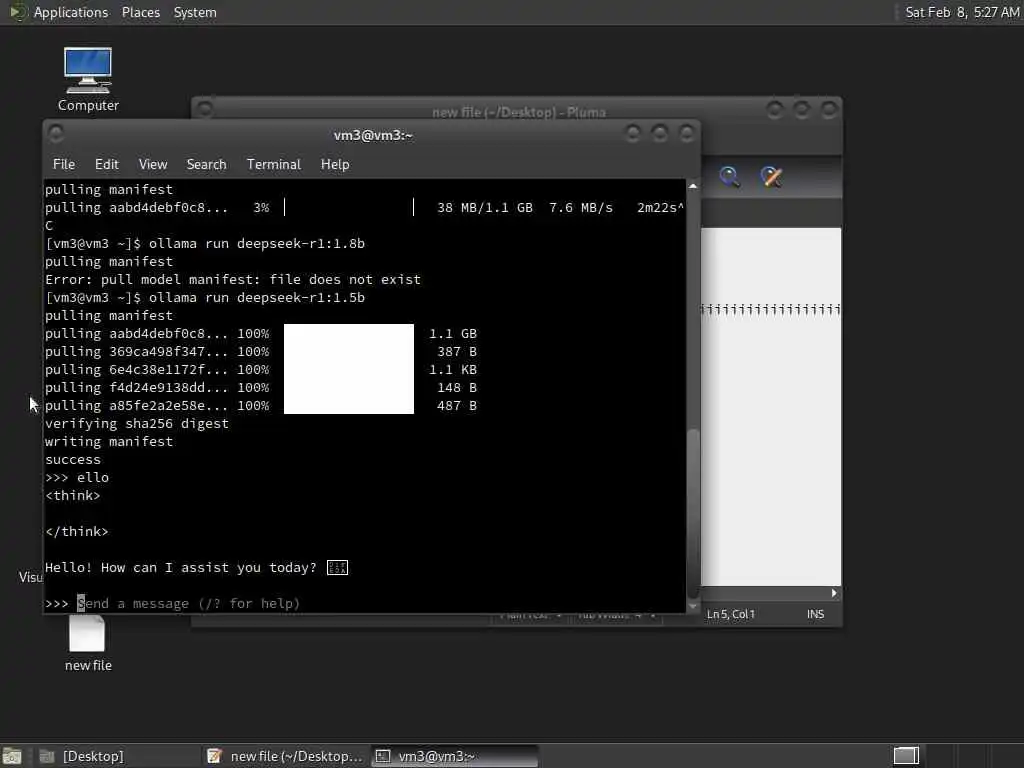
Task: Close the vm3@vm3 terminal window
Action: [686, 133]
